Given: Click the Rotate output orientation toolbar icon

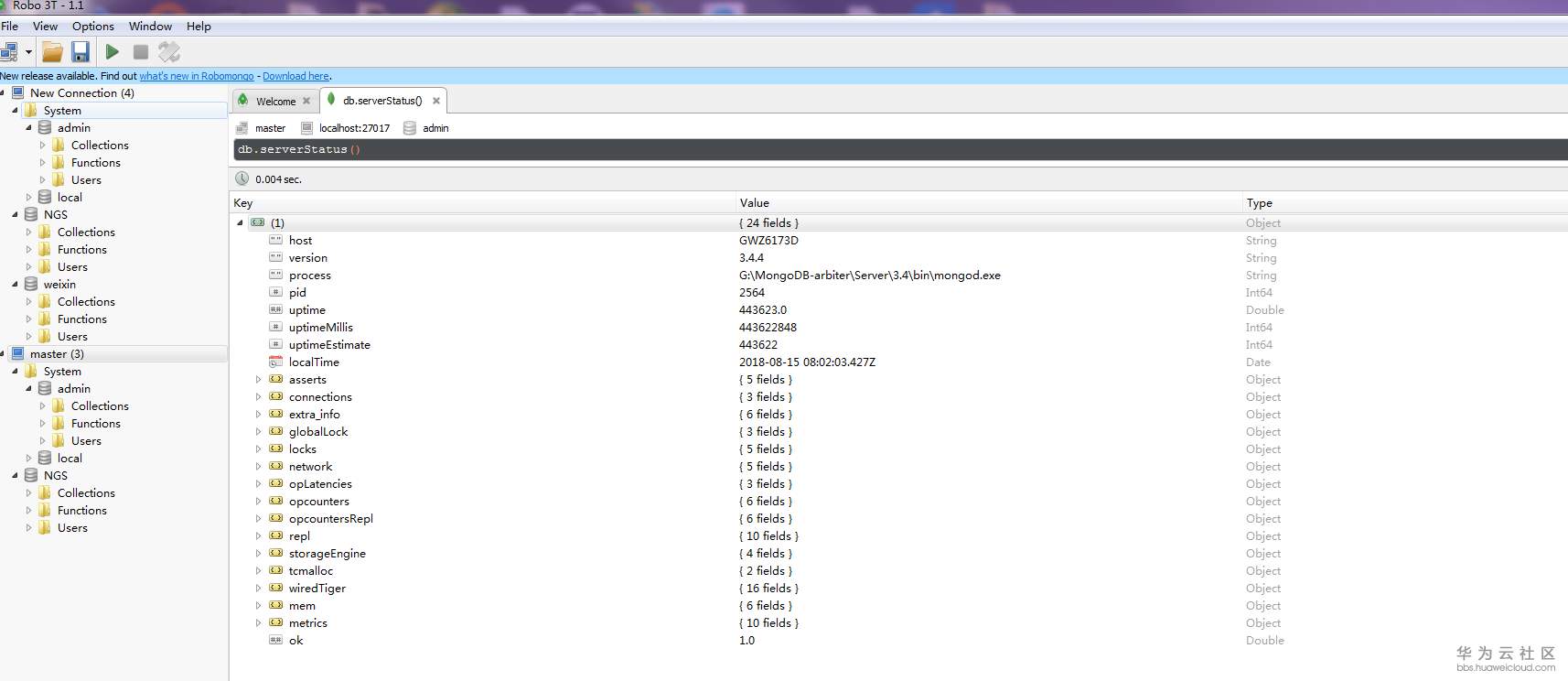Looking at the screenshot, I should click(169, 52).
